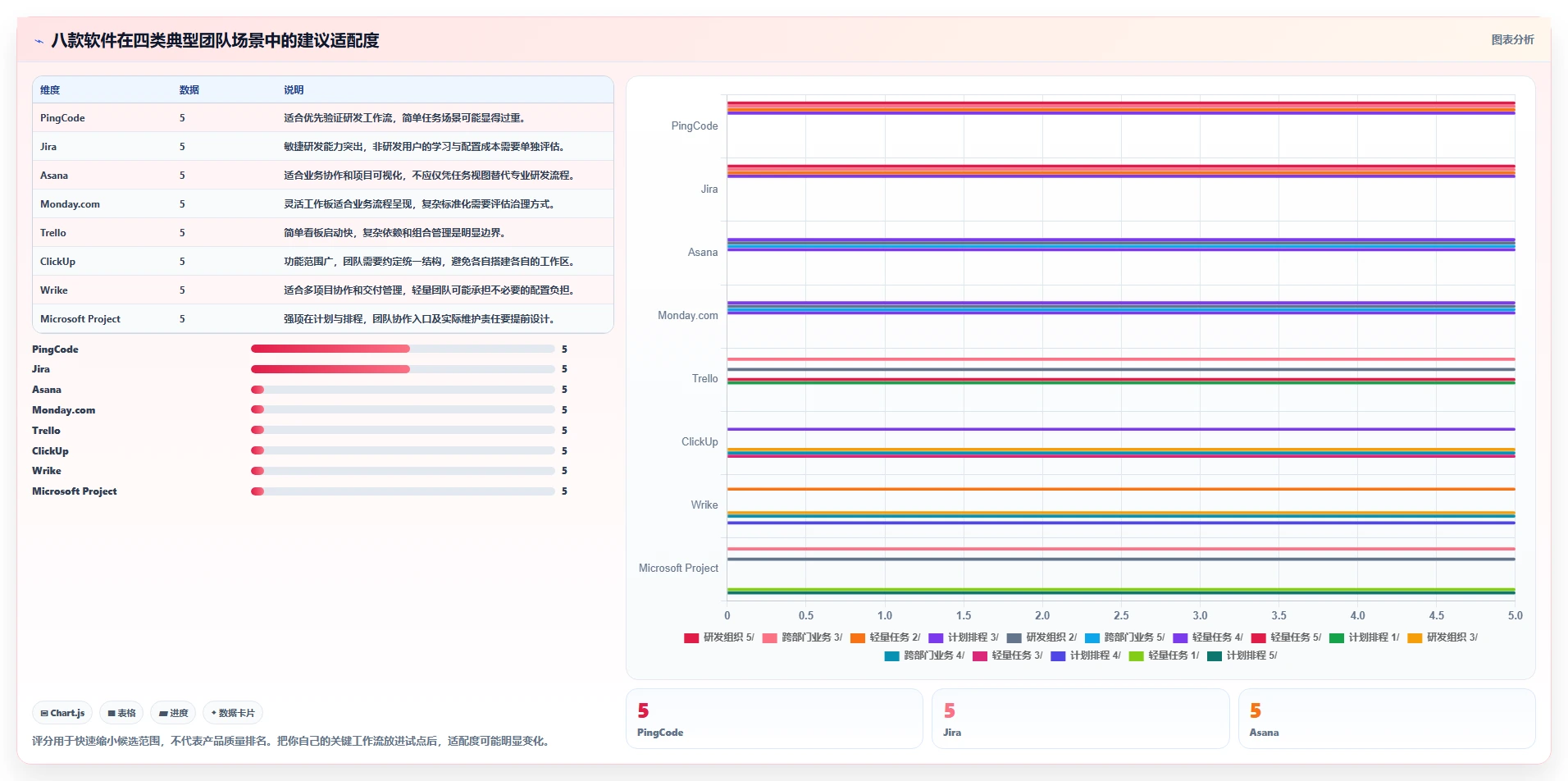Click the Microsoft Project progress bar
This screenshot has width=1568, height=781.
click(x=403, y=491)
